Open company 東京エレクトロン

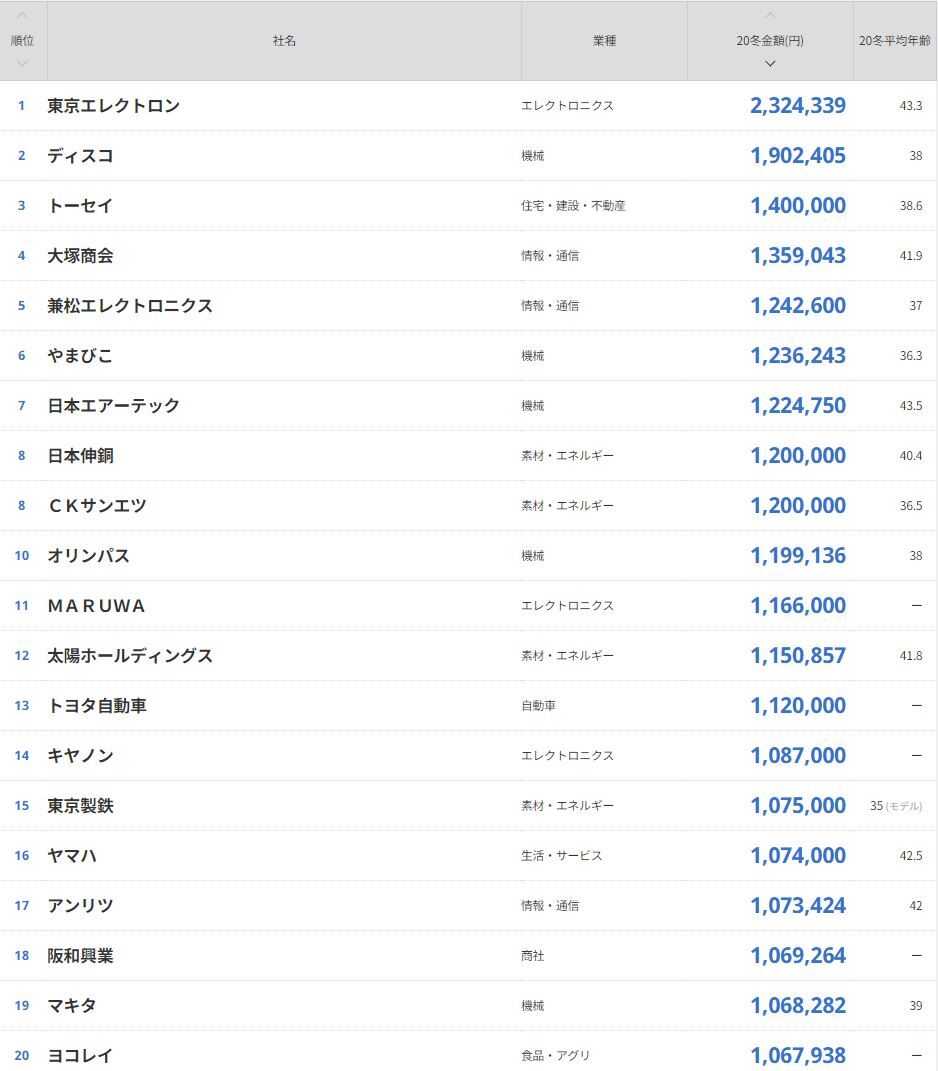[x=113, y=106]
